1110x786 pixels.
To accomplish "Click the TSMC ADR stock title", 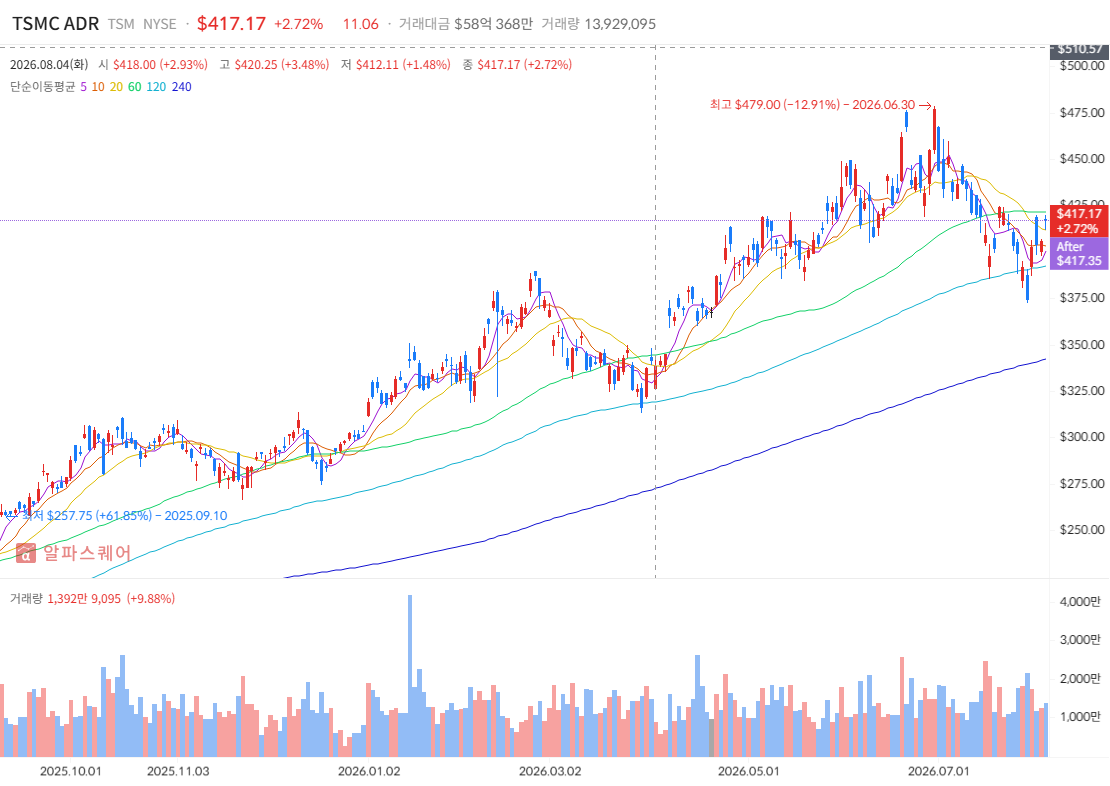I will [55, 23].
